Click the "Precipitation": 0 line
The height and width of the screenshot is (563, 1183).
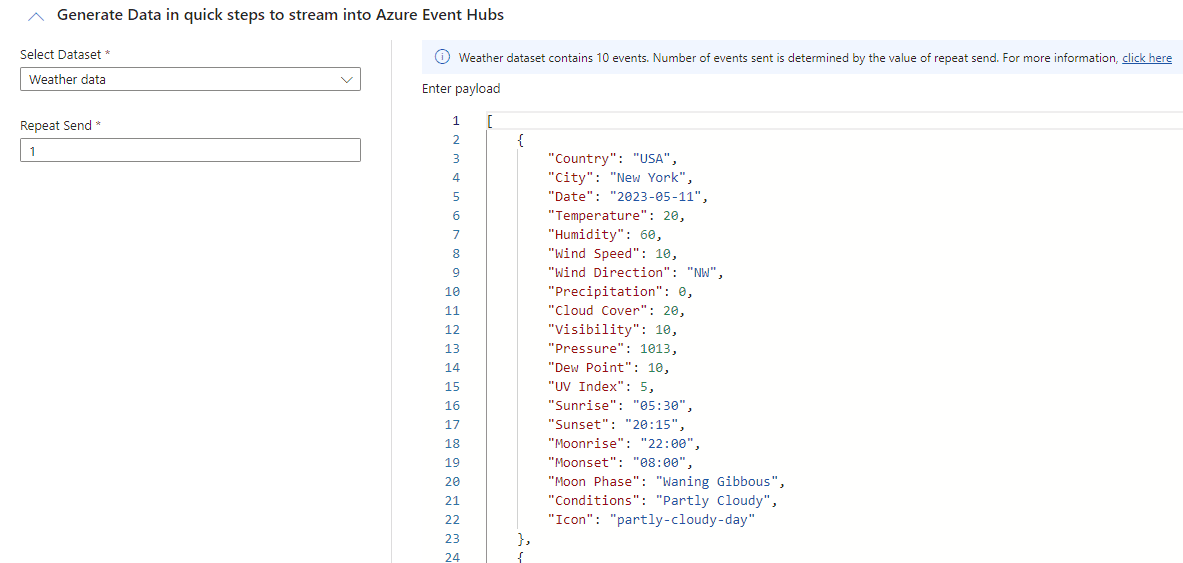pyautogui.click(x=619, y=291)
